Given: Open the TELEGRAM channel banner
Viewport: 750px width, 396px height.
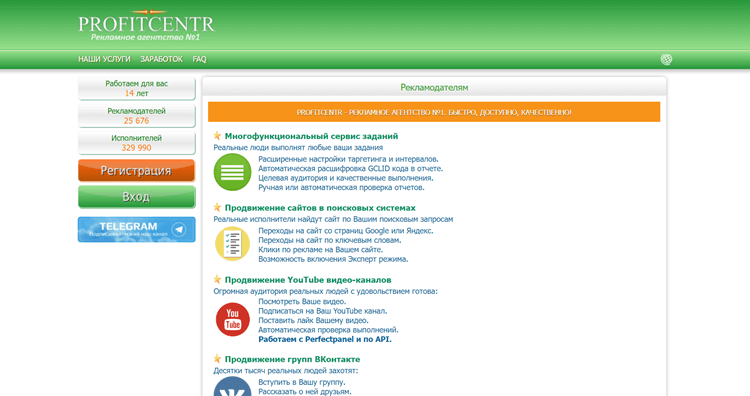Looking at the screenshot, I should point(136,230).
